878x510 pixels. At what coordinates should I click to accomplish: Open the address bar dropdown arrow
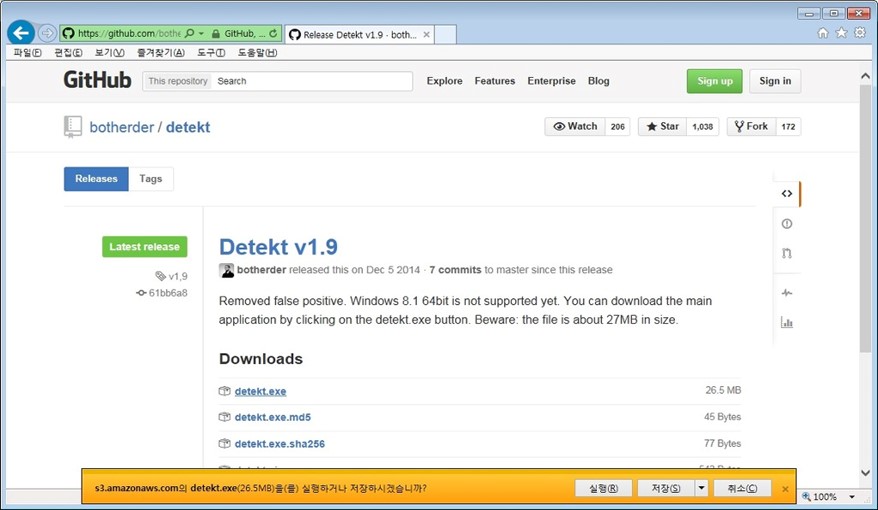(201, 34)
